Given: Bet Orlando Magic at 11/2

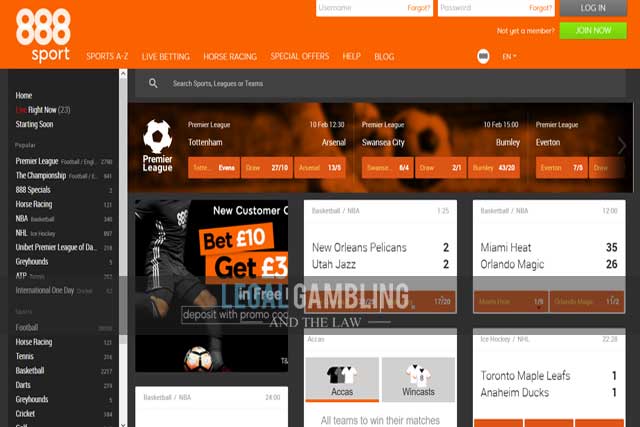Looking at the screenshot, I should 587,302.
